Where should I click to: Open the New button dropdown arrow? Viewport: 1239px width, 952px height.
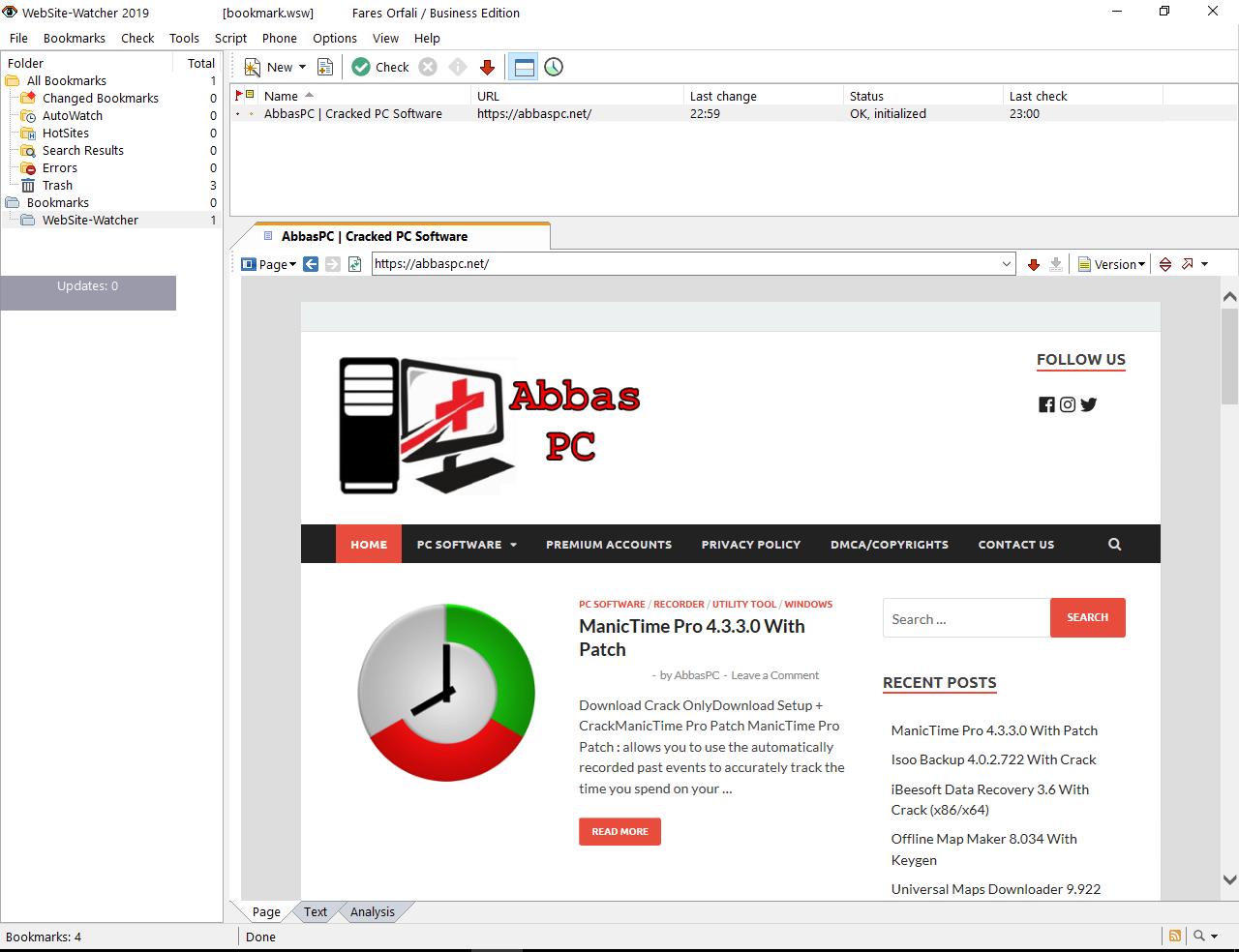302,67
